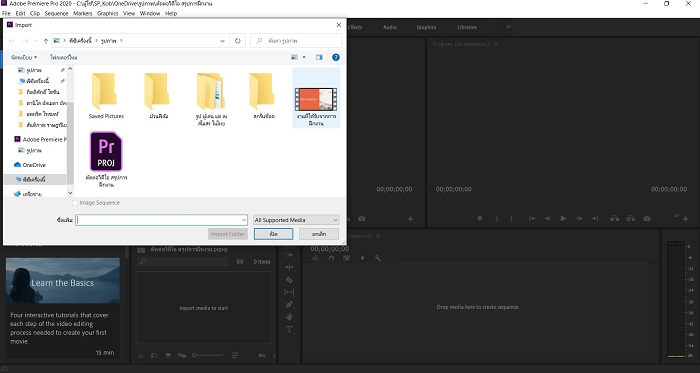700x373 pixels.
Task: Expand workspace overflow chevrons after Libraries
Action: [508, 27]
